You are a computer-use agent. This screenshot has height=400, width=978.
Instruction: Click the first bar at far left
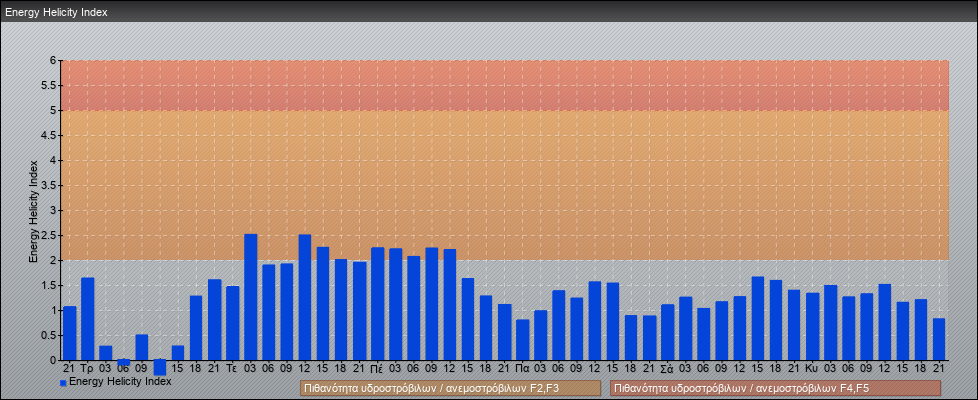pyautogui.click(x=70, y=333)
